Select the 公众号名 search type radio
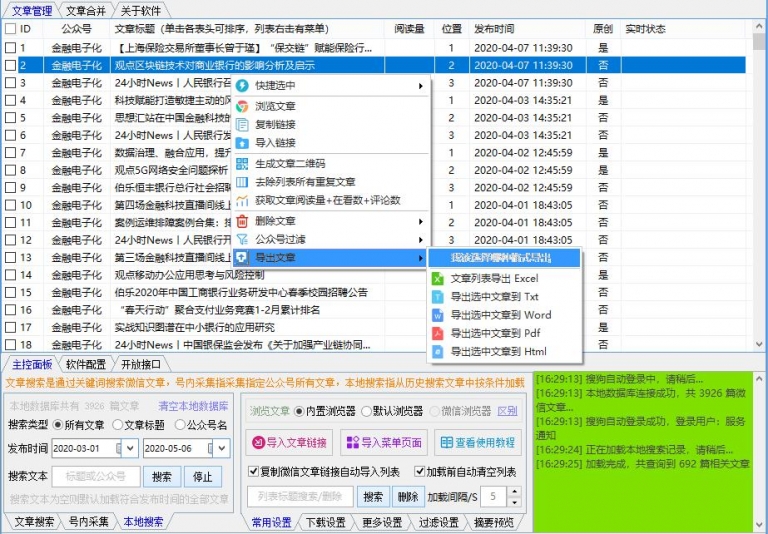 pos(180,425)
